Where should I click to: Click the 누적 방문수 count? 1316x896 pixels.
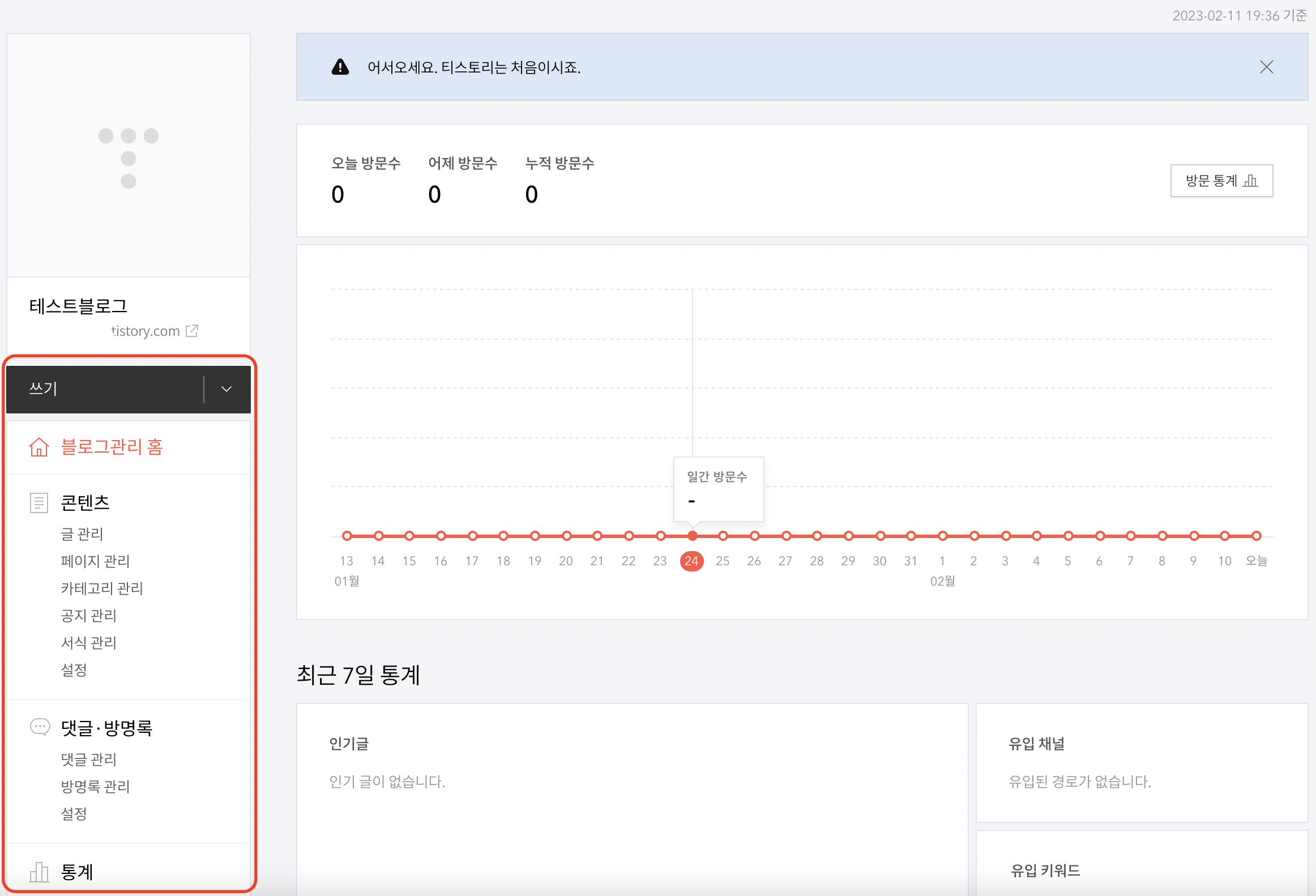point(531,194)
